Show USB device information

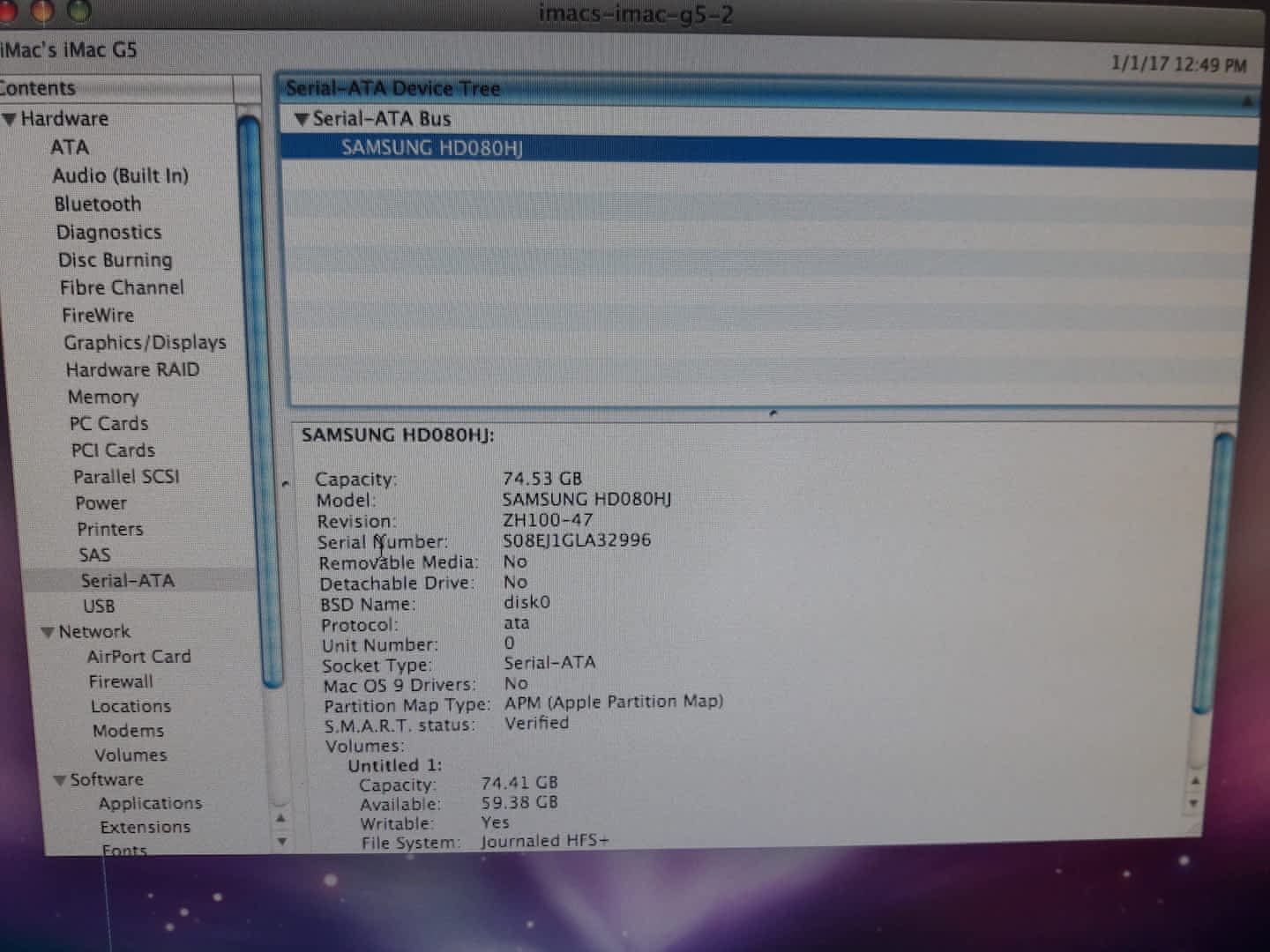(x=99, y=606)
